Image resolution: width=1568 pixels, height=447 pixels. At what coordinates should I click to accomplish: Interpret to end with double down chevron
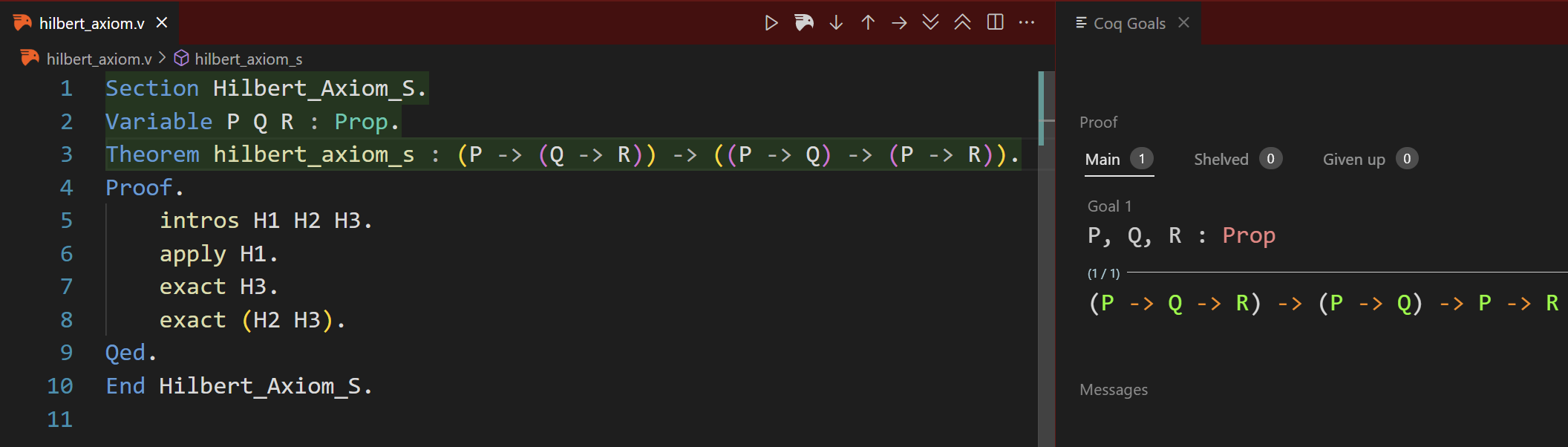930,23
